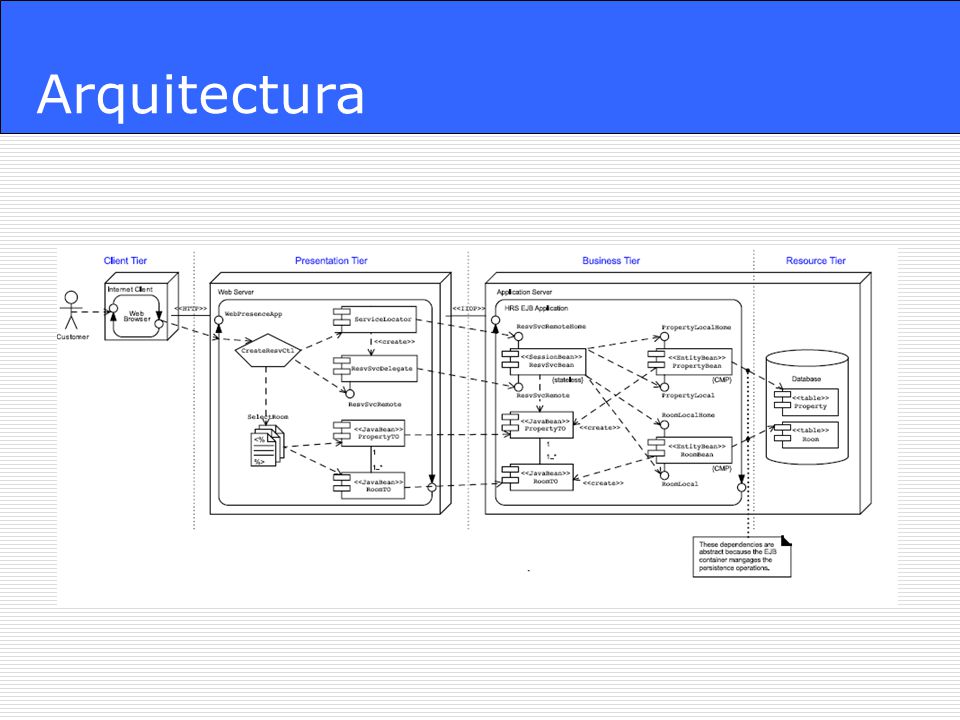960x720 pixels.
Task: Click the Business Tier heading
Action: point(611,260)
